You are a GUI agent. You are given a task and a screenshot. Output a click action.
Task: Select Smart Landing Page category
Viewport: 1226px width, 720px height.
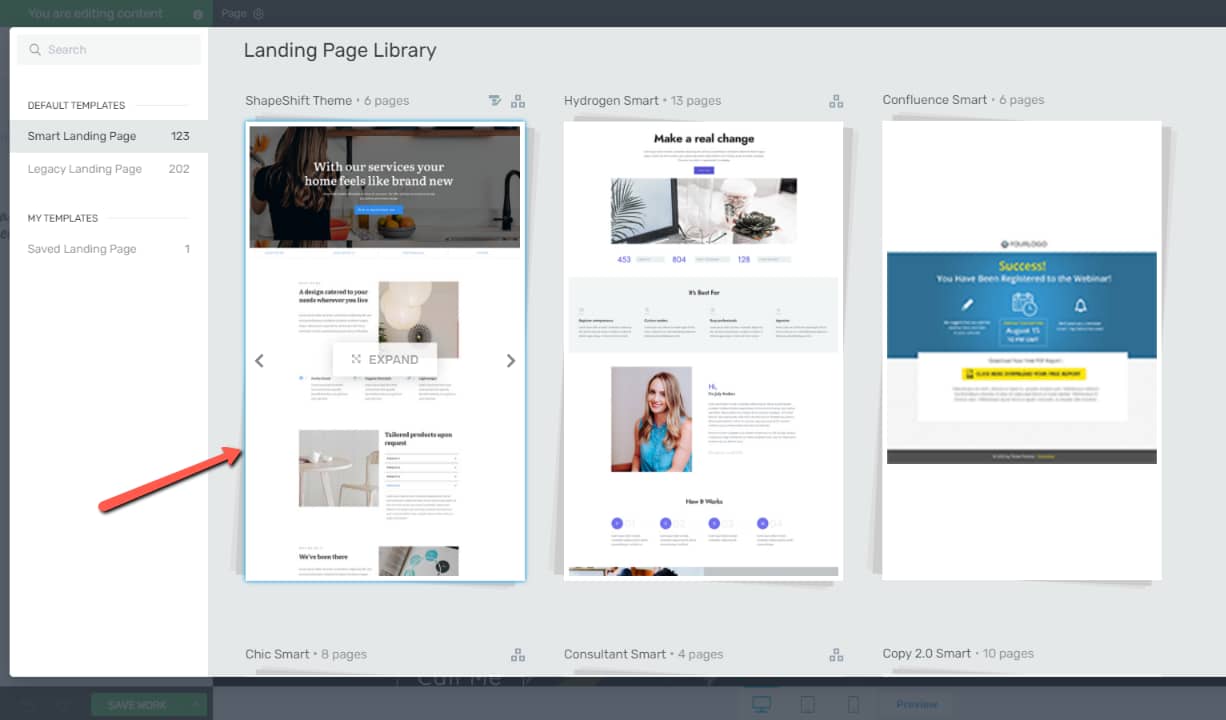coord(108,136)
